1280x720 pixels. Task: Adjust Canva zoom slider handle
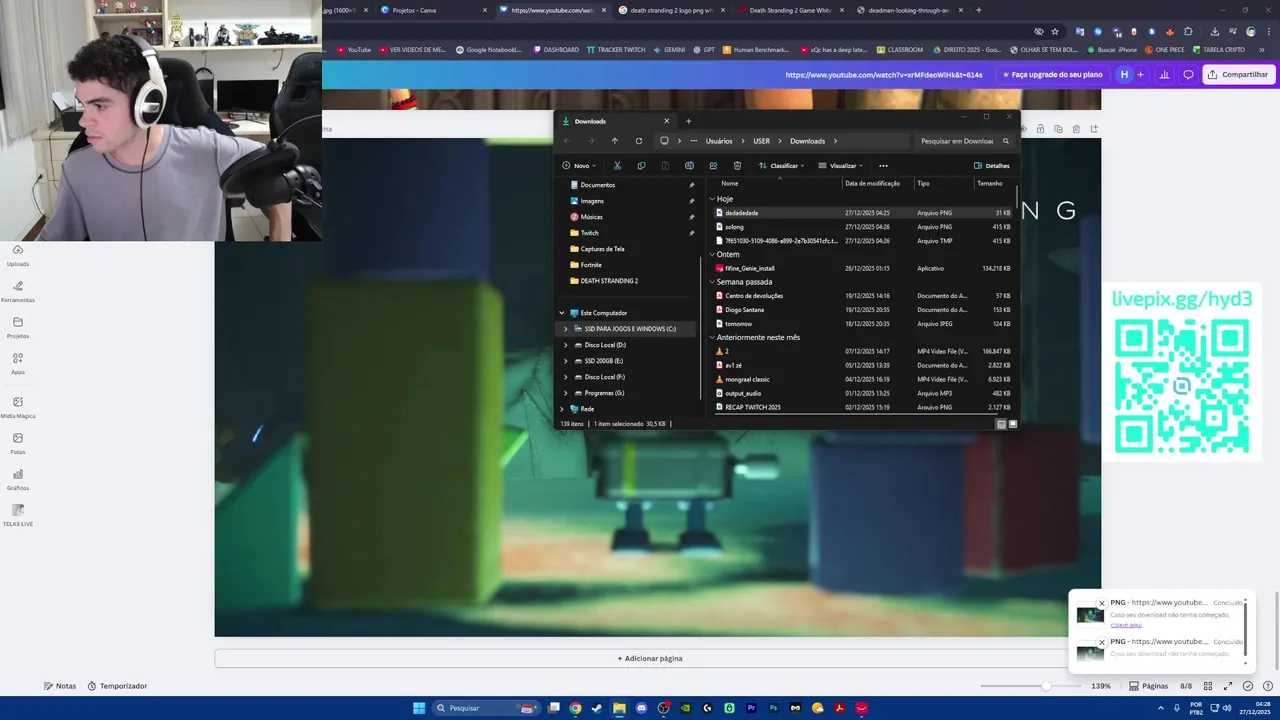coord(1046,686)
